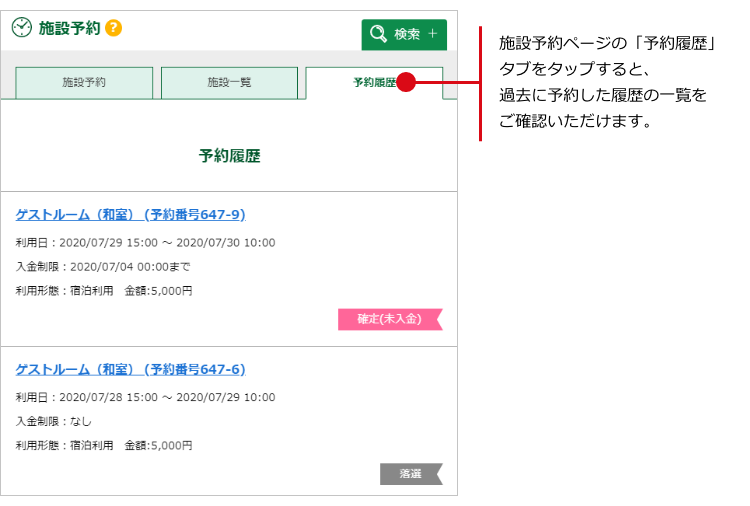Expand search with the plus icon
This screenshot has width=750, height=506.
[432, 35]
